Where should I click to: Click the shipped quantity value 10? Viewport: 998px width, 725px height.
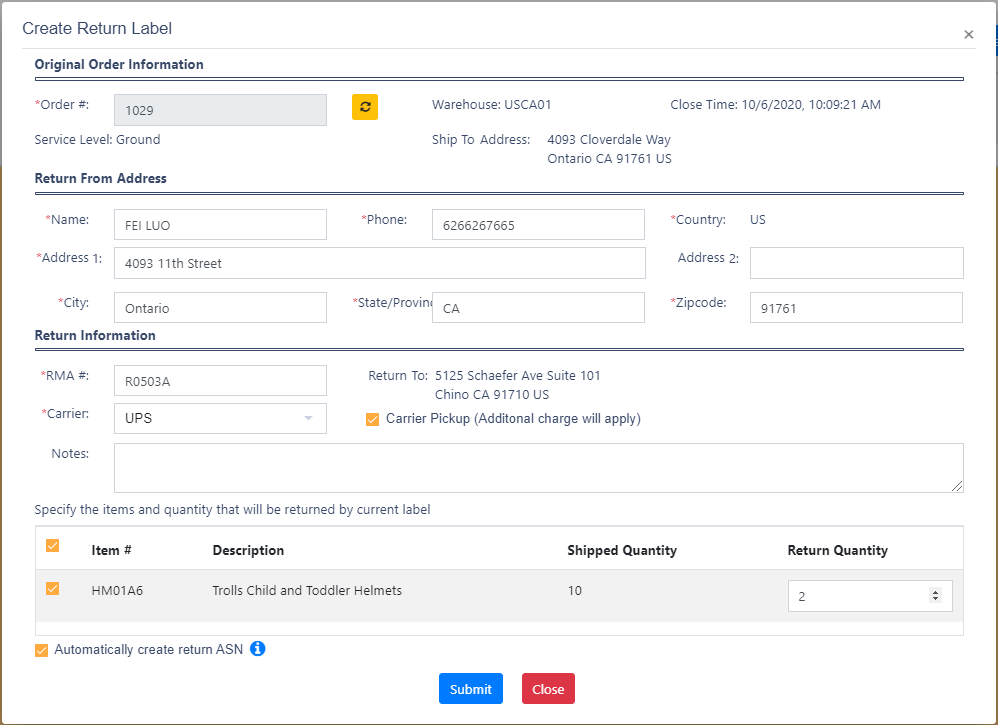575,590
